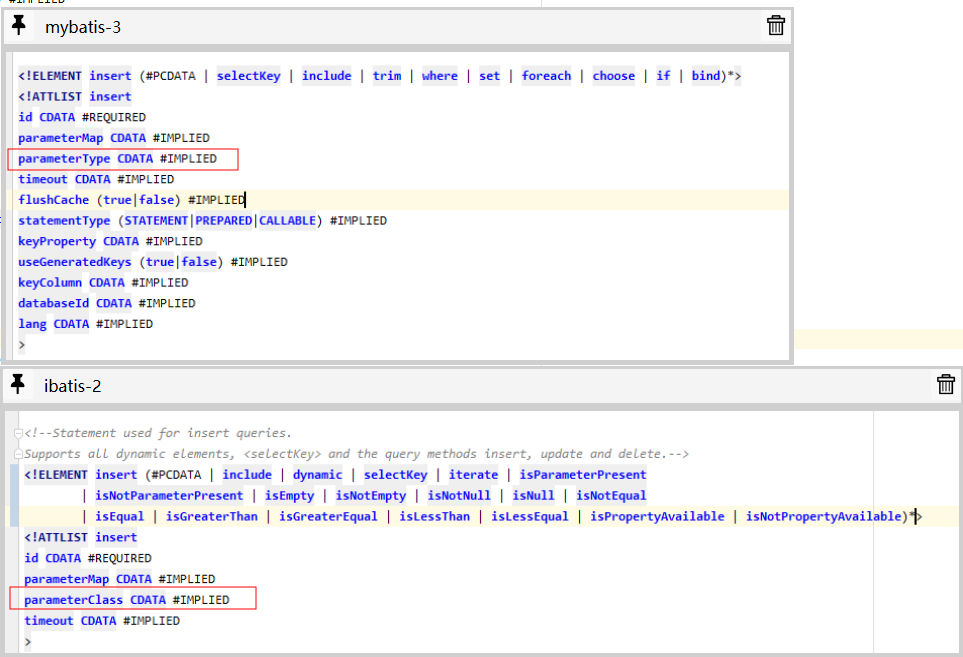Open the isLessEqual element reference

[x=530, y=516]
